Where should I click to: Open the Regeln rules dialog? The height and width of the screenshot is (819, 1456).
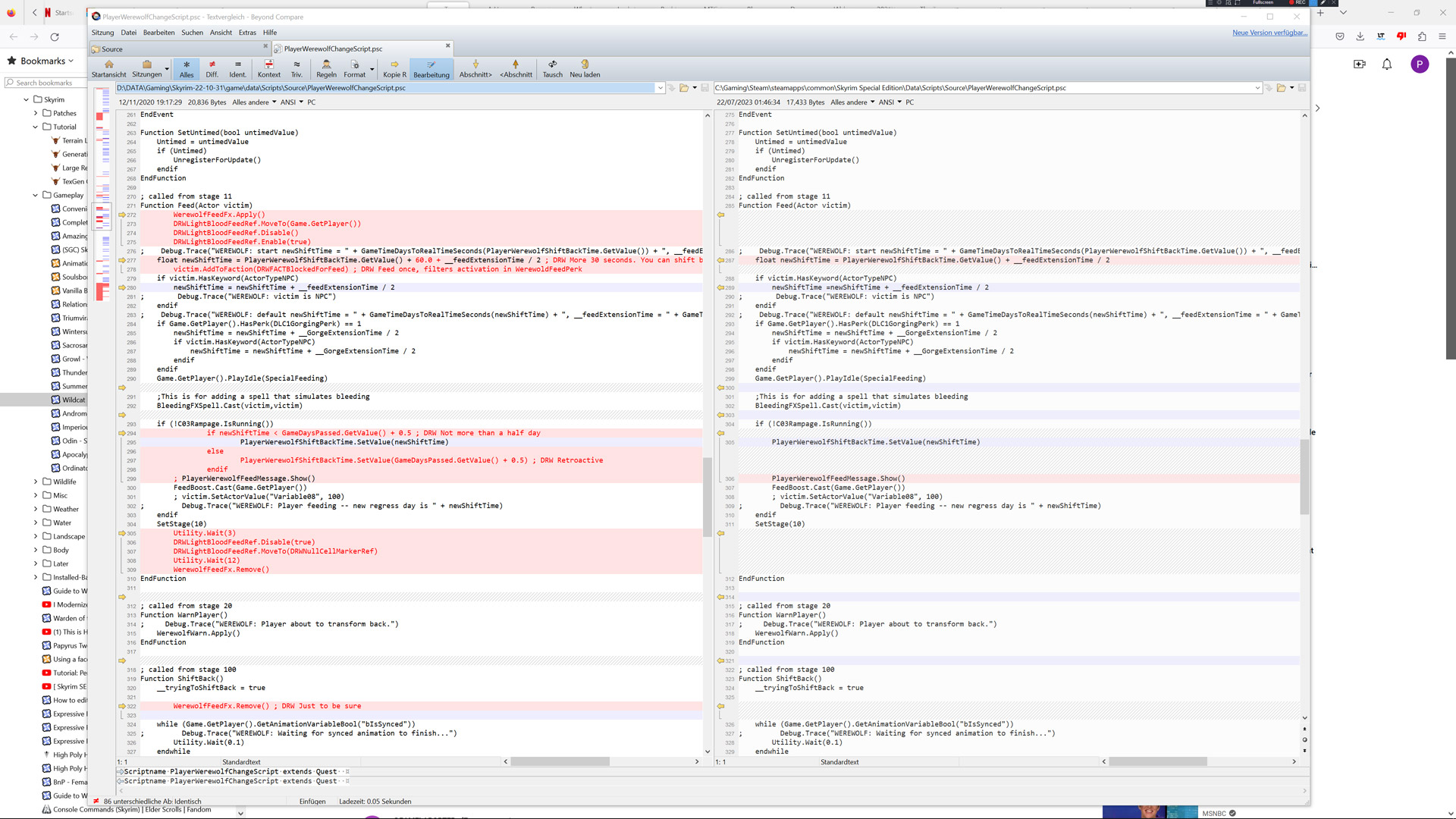coord(326,68)
